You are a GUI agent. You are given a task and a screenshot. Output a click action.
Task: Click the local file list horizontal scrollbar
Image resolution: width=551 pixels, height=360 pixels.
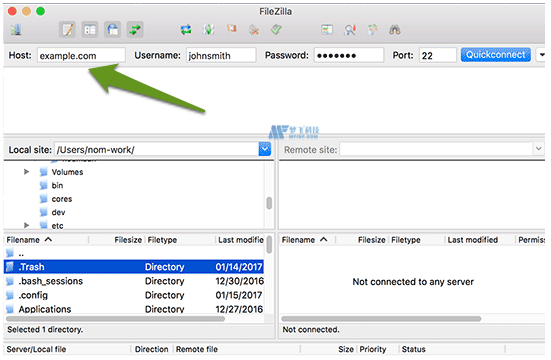(x=116, y=319)
